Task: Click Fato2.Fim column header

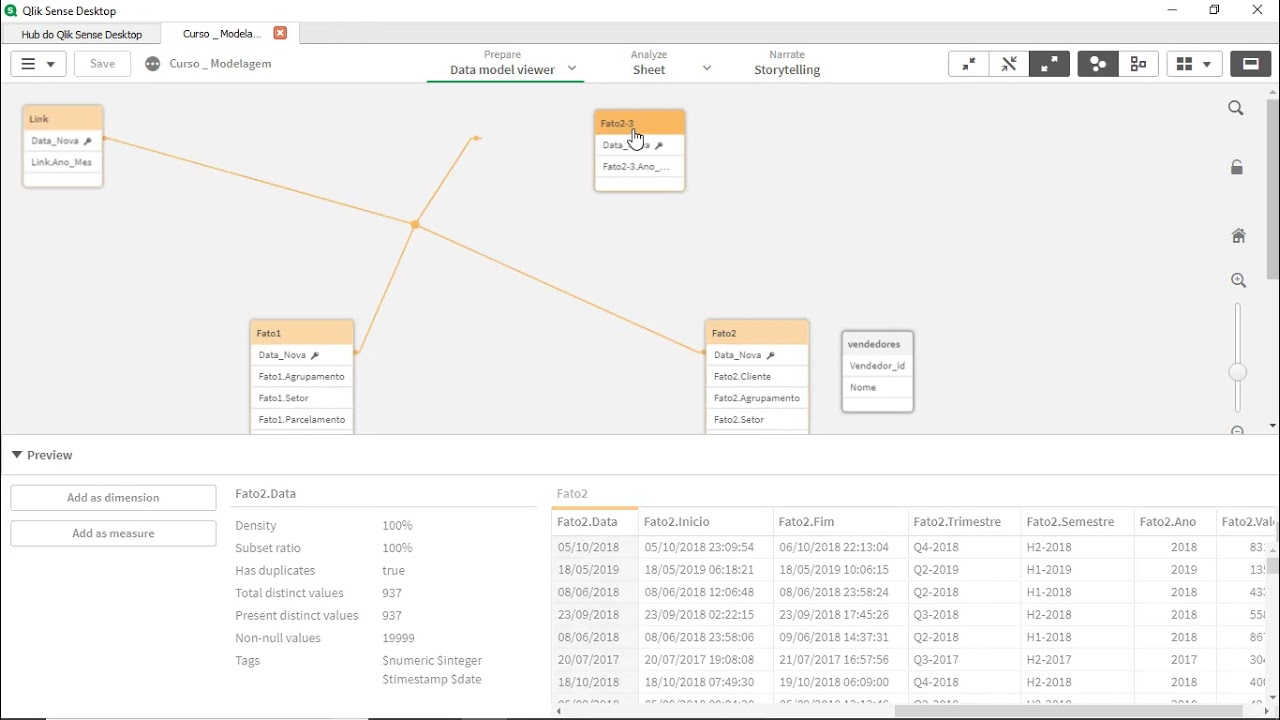Action: (841, 522)
